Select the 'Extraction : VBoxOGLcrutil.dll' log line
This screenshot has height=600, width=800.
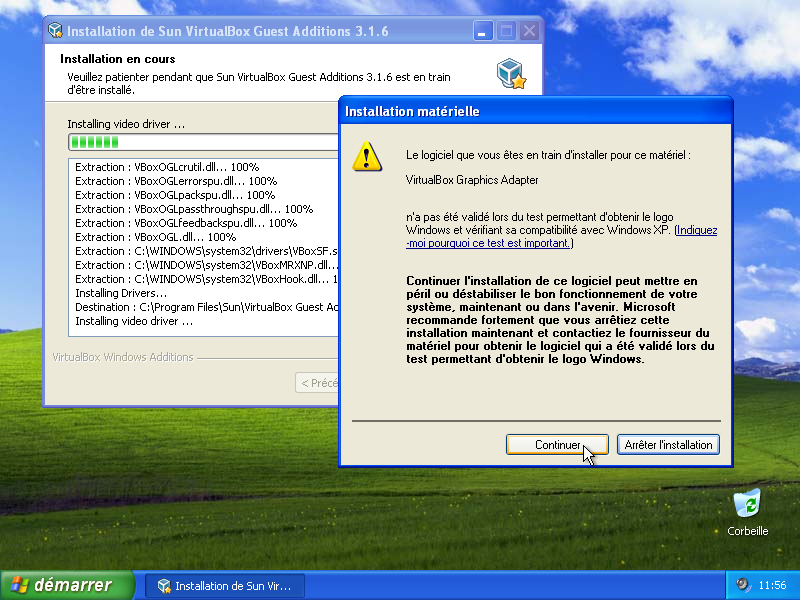167,167
